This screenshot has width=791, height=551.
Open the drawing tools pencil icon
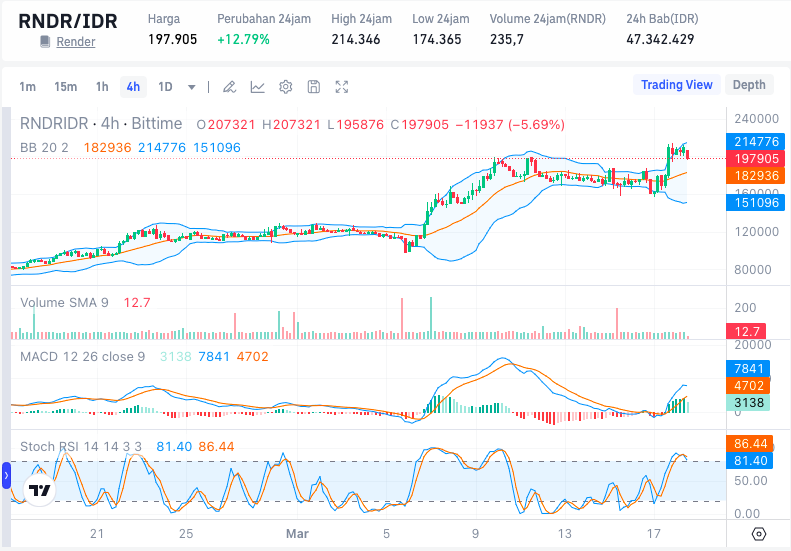coord(229,87)
